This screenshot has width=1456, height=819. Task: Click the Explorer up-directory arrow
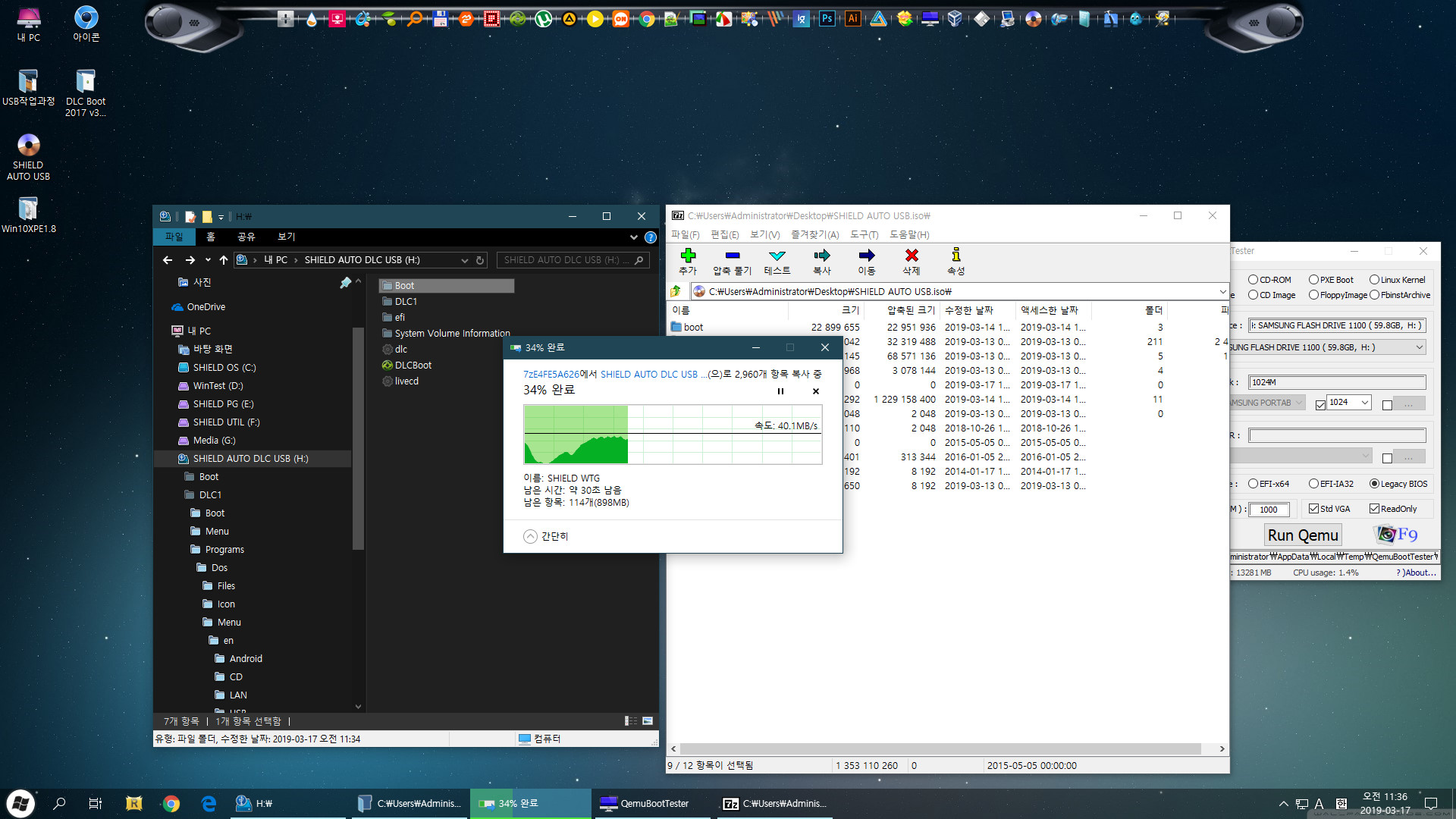pyautogui.click(x=223, y=260)
